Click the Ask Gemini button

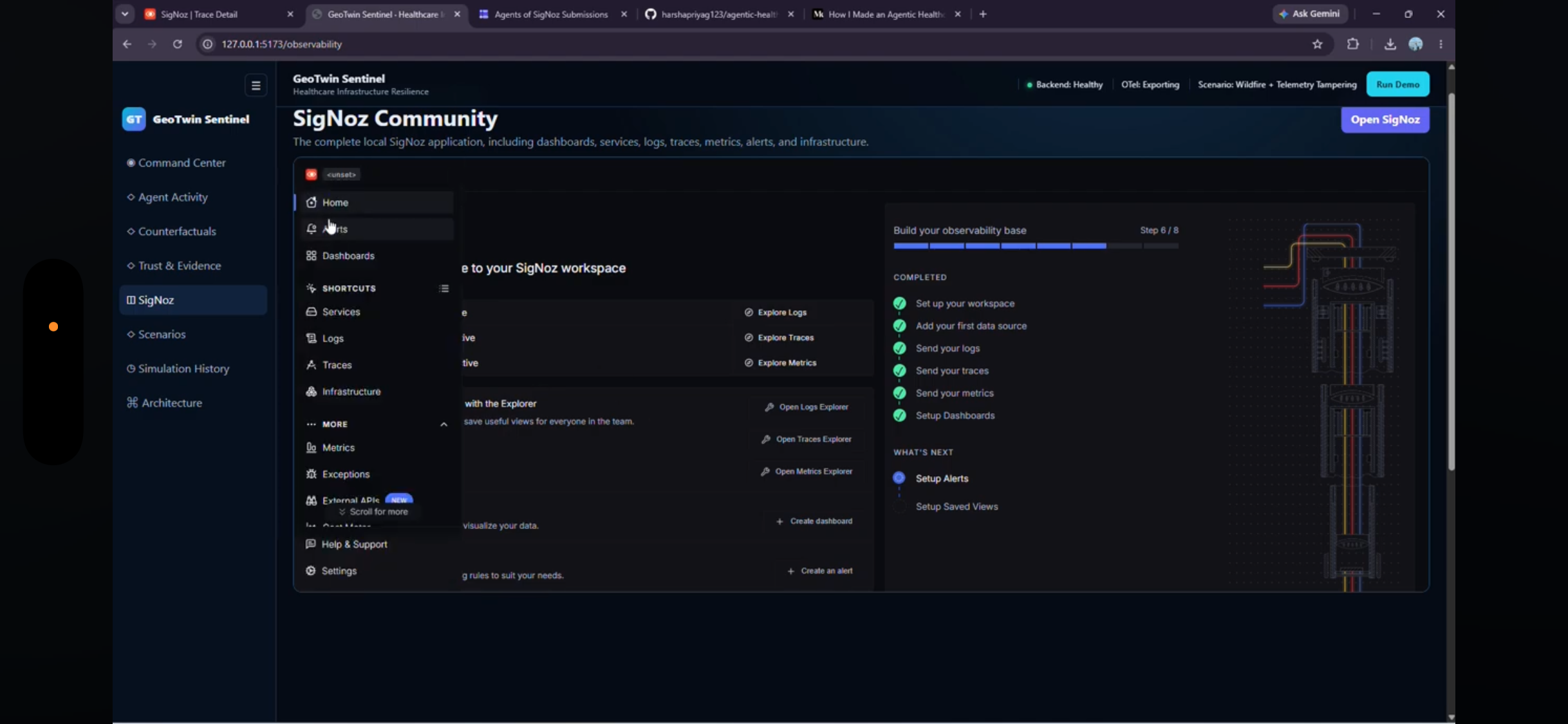pos(1310,14)
